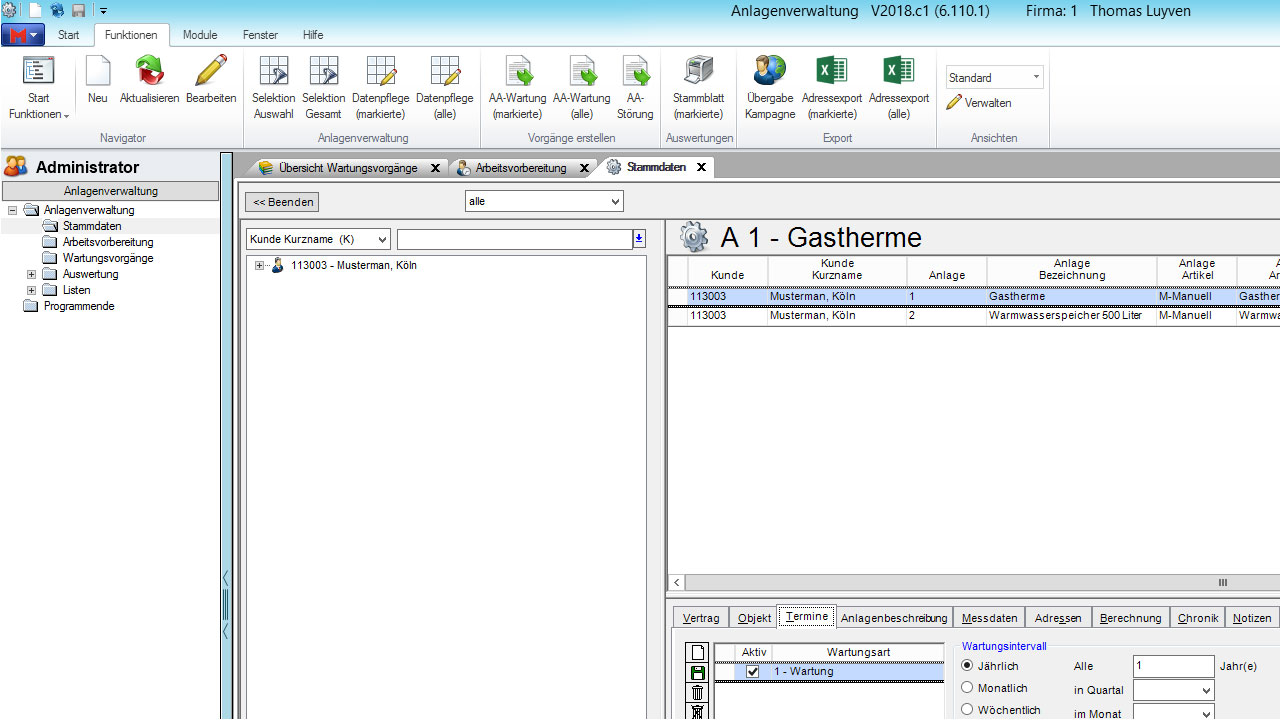1280x720 pixels.
Task: Click the horizontal scrollbar left arrow
Action: click(677, 582)
